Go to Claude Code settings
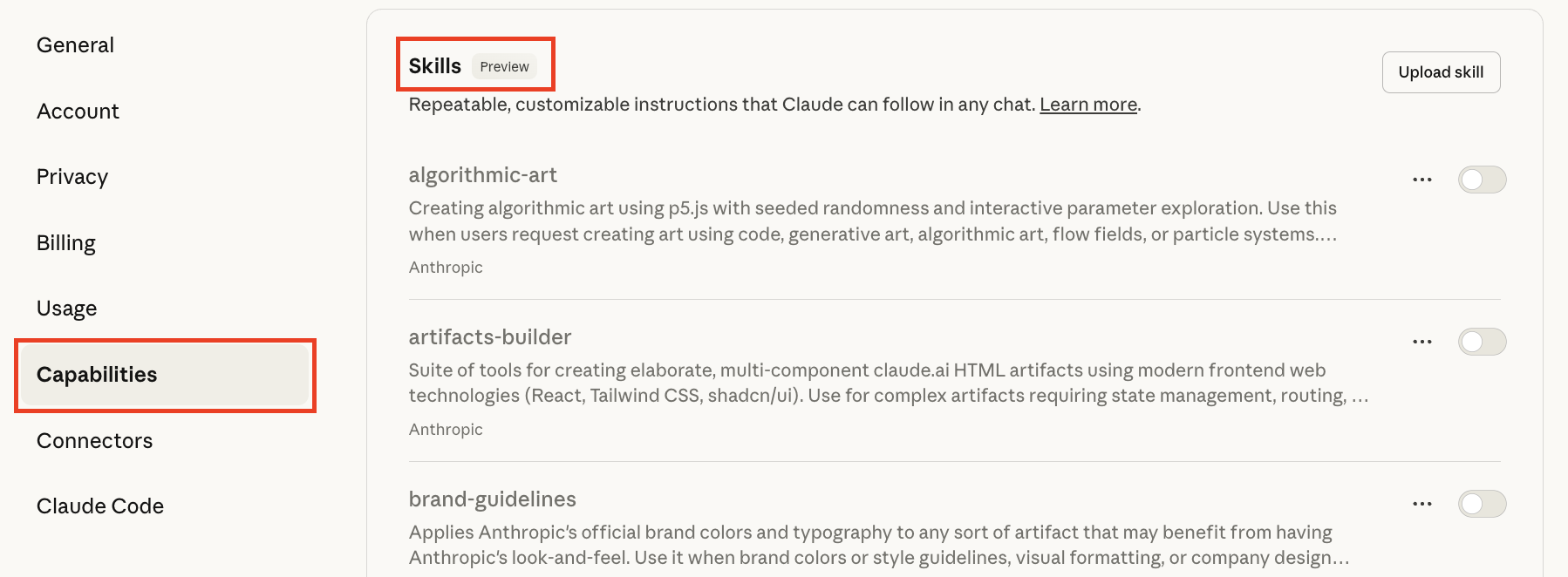This screenshot has width=1568, height=577. pos(100,506)
